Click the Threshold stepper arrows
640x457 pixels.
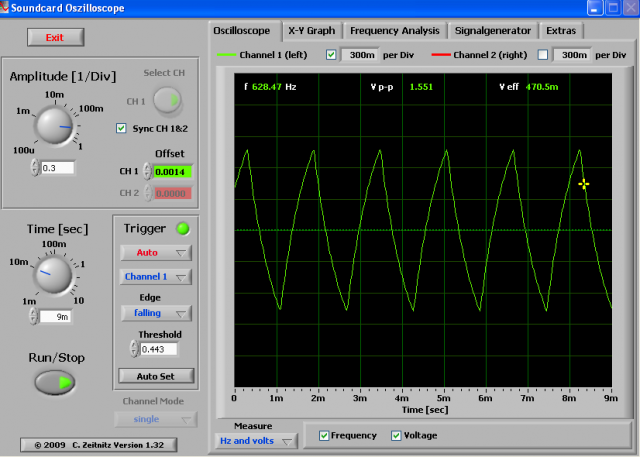(134, 349)
